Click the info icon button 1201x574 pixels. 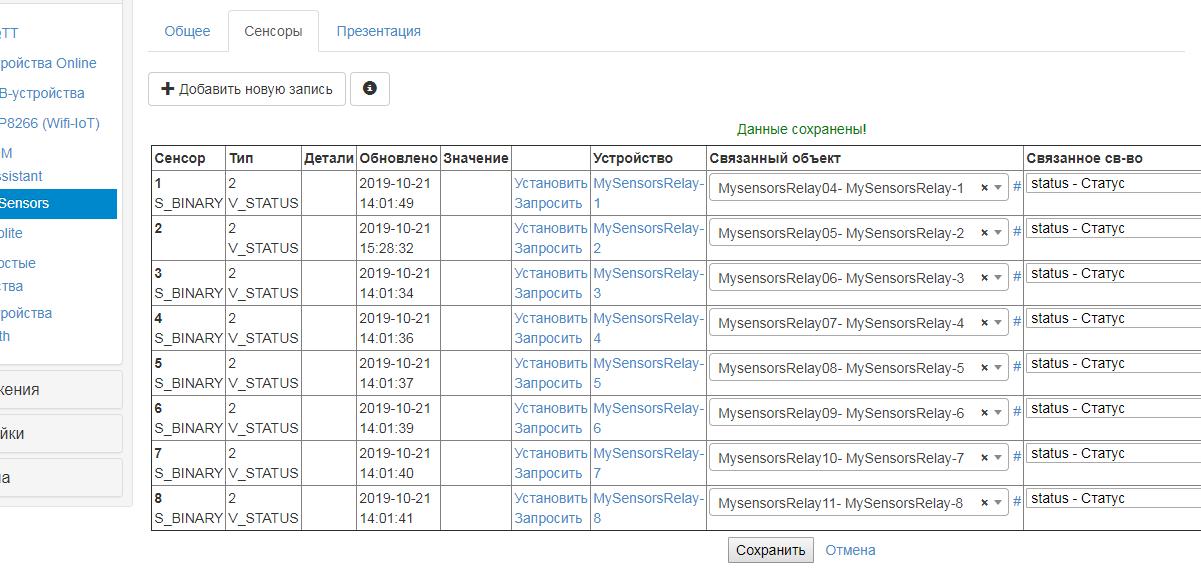coord(370,88)
